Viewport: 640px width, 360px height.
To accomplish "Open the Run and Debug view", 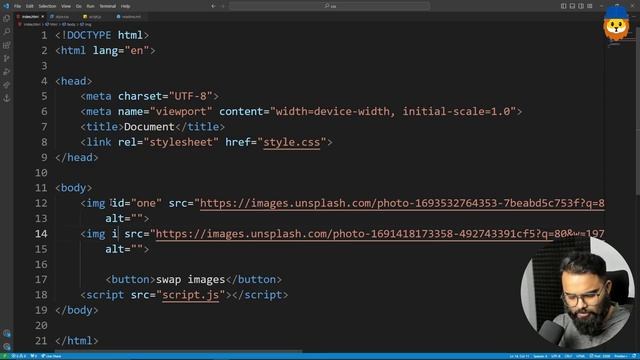I will pyautogui.click(x=7, y=72).
